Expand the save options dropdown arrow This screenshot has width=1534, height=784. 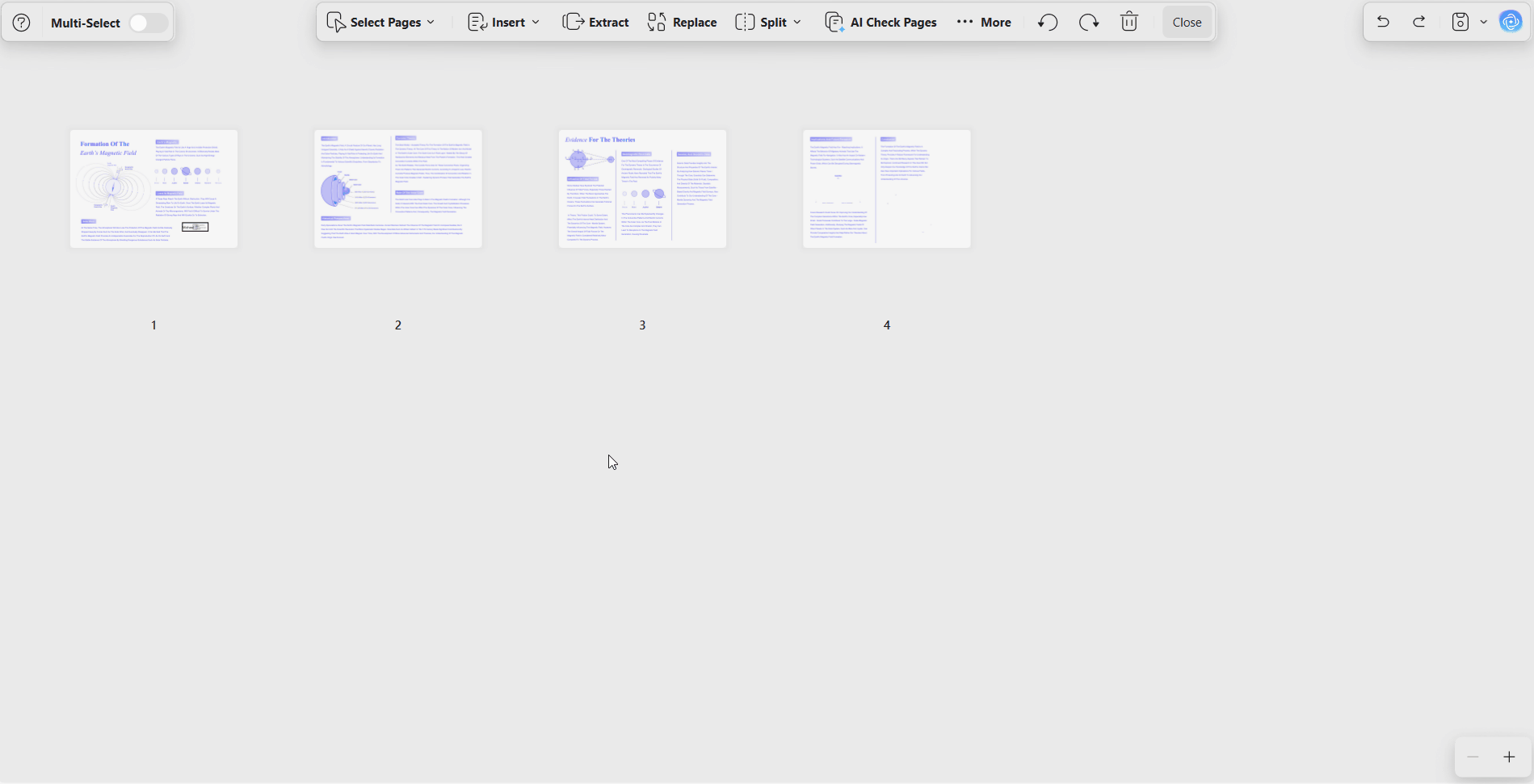1483,22
